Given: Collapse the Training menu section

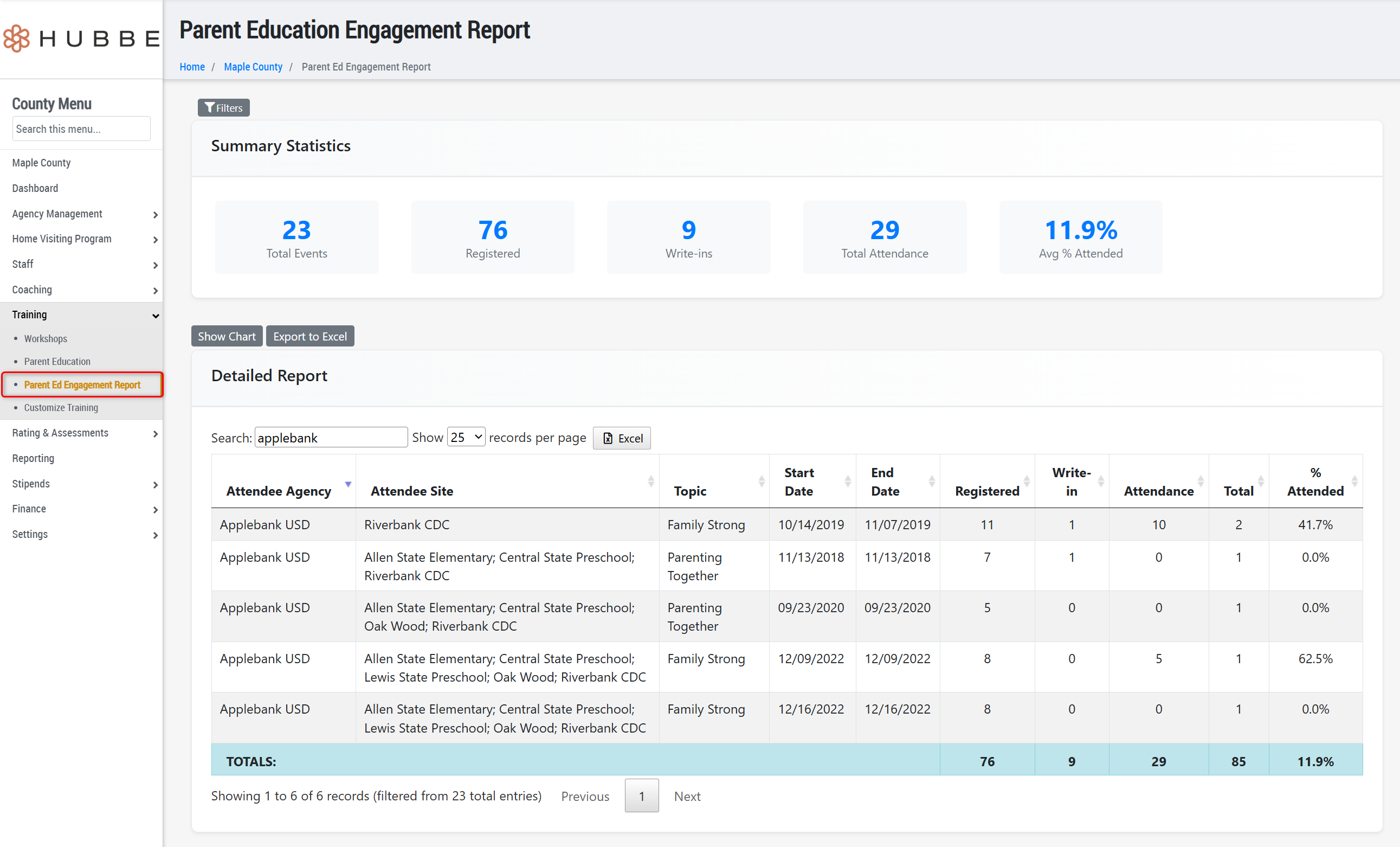Looking at the screenshot, I should (x=155, y=316).
